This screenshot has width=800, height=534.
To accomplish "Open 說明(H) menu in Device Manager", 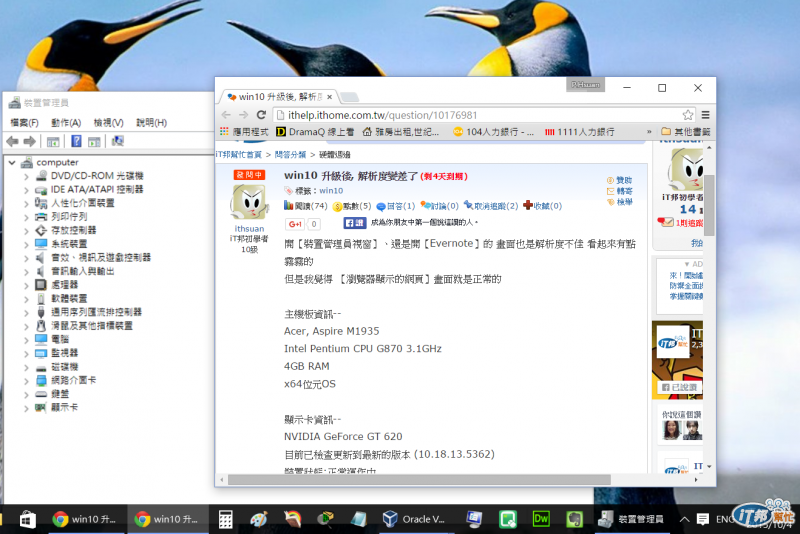I will pyautogui.click(x=152, y=122).
